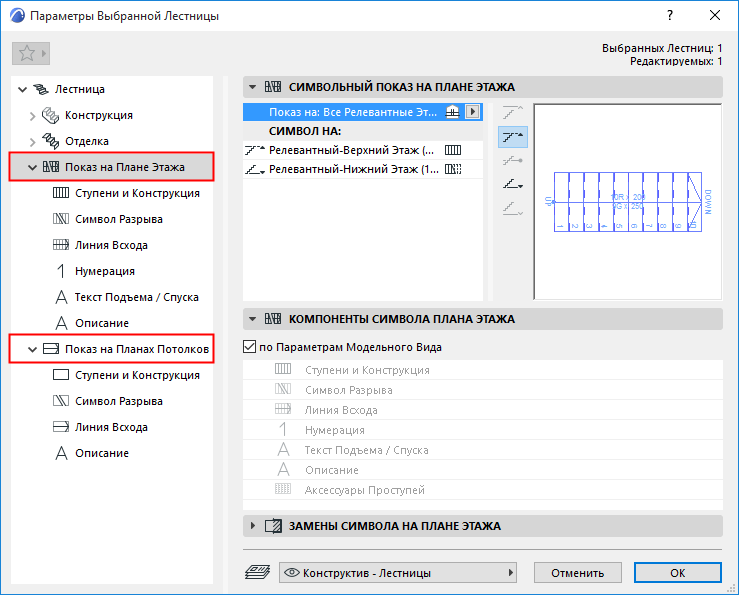Select floor plan Ступени и Конструкция item
739x595 pixels.
coord(137,193)
